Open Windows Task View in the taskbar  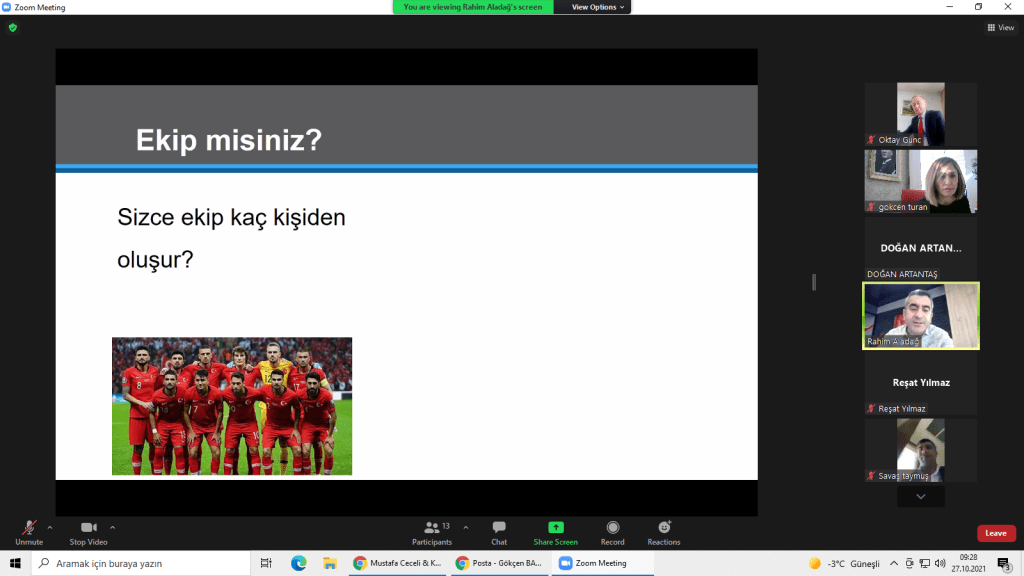pyautogui.click(x=266, y=563)
